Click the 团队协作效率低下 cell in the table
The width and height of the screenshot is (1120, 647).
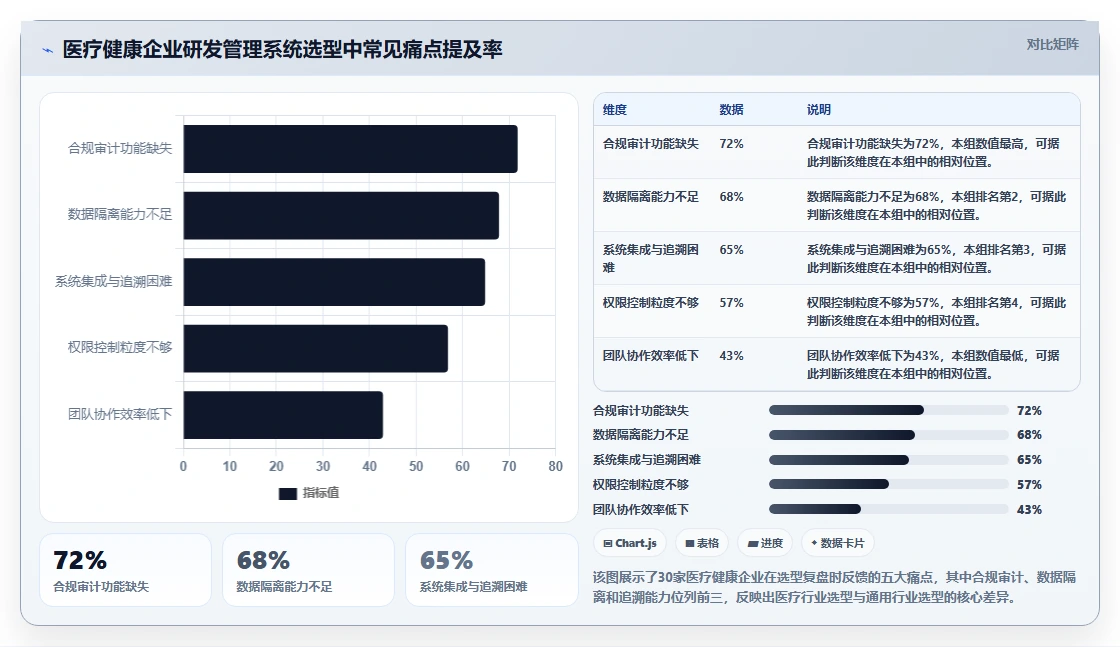[x=651, y=356]
